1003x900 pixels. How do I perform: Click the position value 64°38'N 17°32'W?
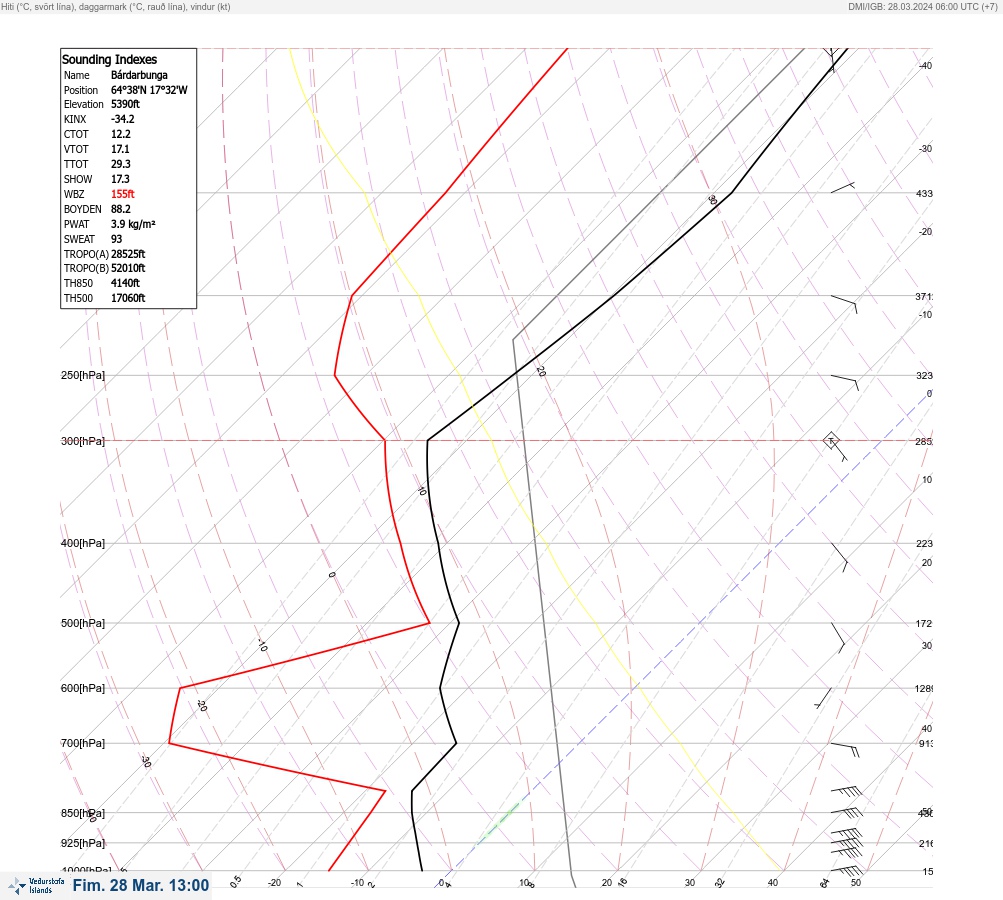pyautogui.click(x=150, y=90)
